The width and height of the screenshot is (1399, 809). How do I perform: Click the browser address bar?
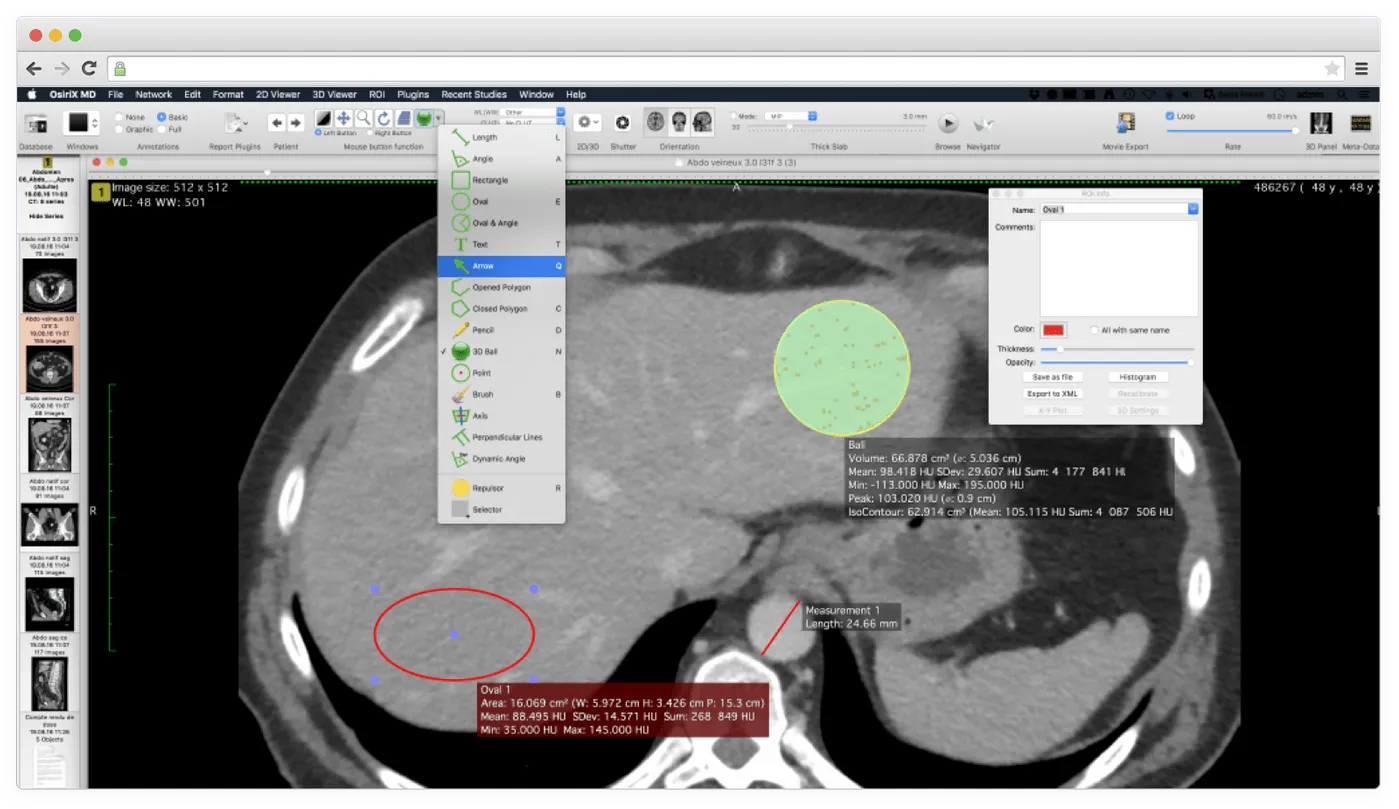(727, 69)
